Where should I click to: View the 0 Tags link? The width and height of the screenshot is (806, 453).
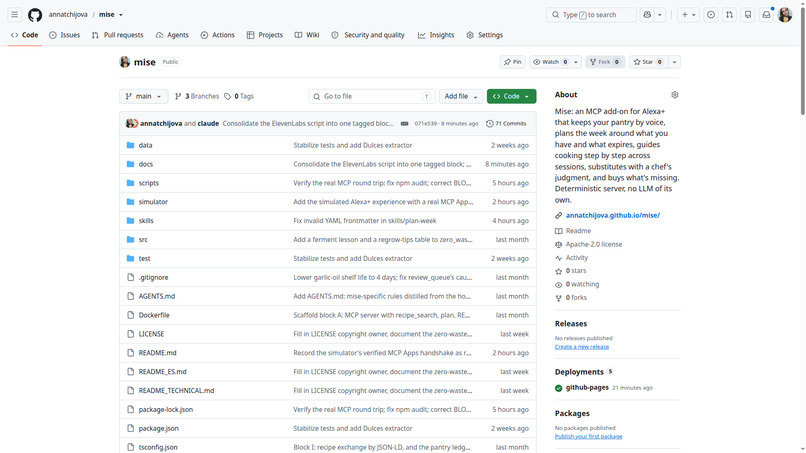pyautogui.click(x=240, y=96)
